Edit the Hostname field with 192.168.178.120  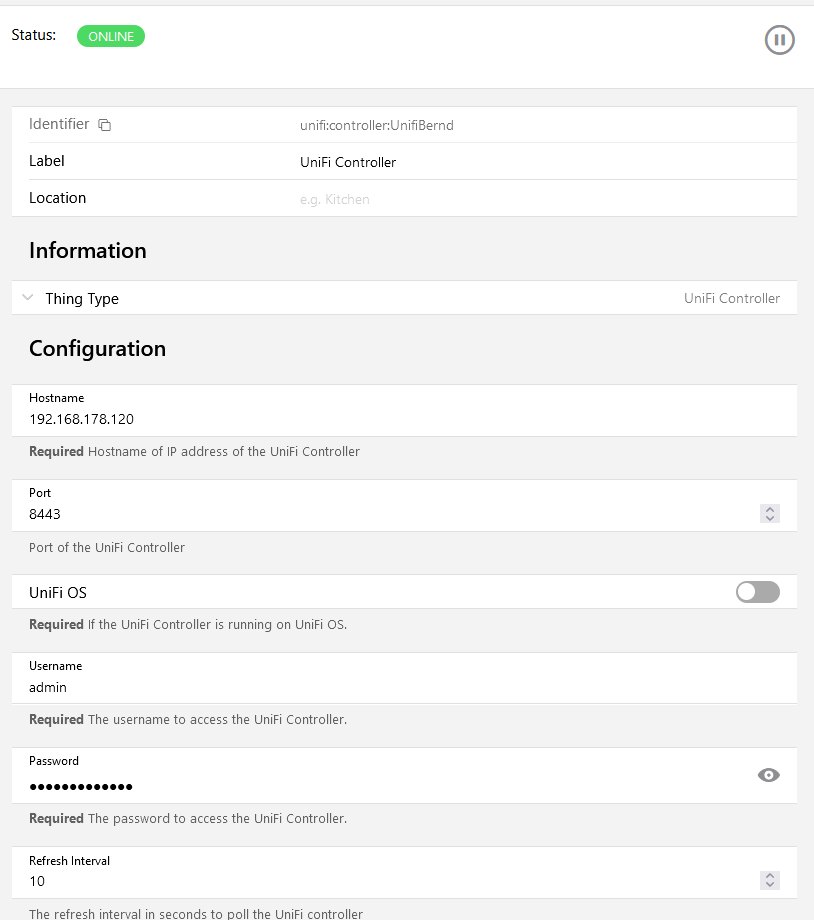coord(300,419)
